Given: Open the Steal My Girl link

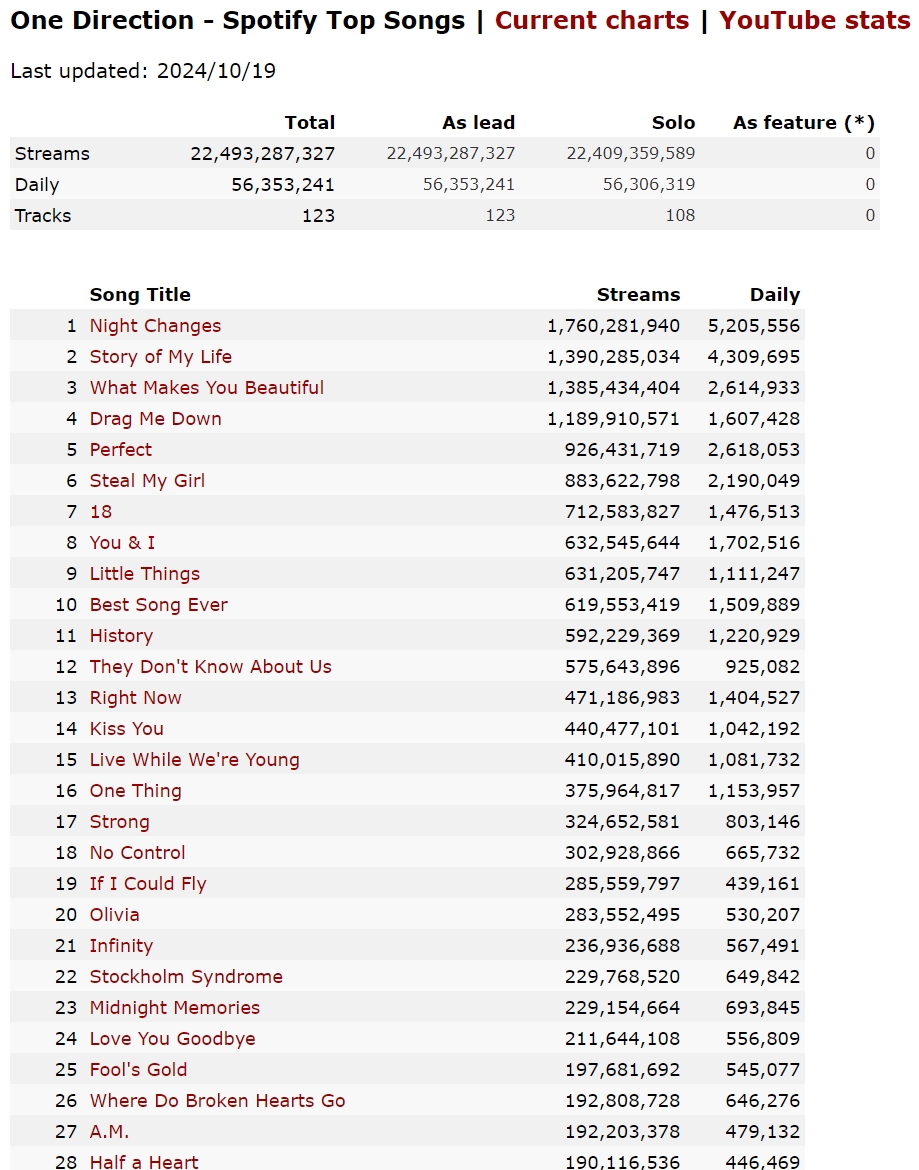Looking at the screenshot, I should [147, 481].
